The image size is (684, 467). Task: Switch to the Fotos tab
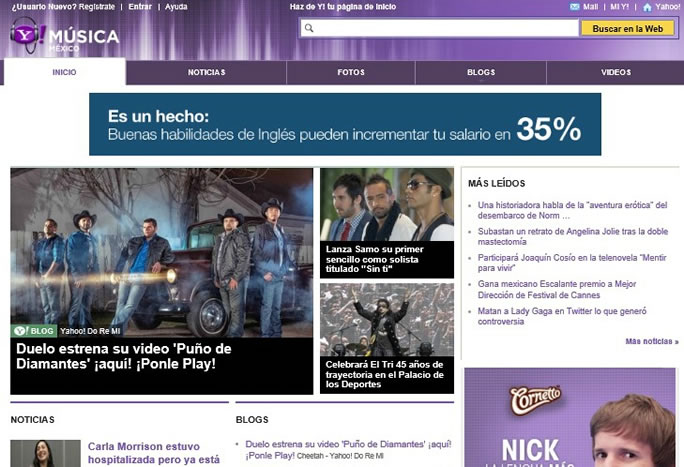tap(351, 72)
